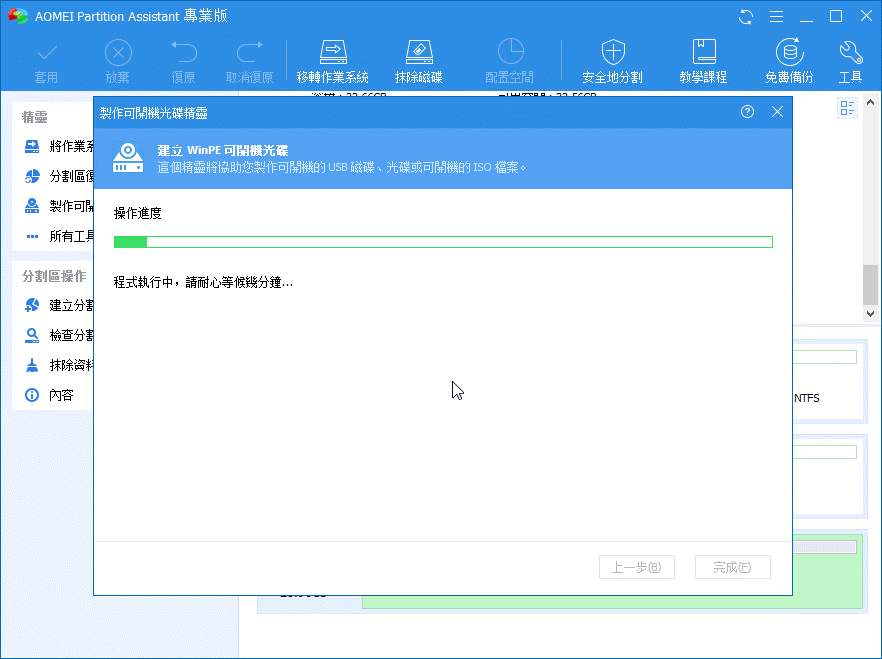This screenshot has height=659, width=882.
Task: Open Migrate OS (移轉作業系統) tool
Action: 332,61
